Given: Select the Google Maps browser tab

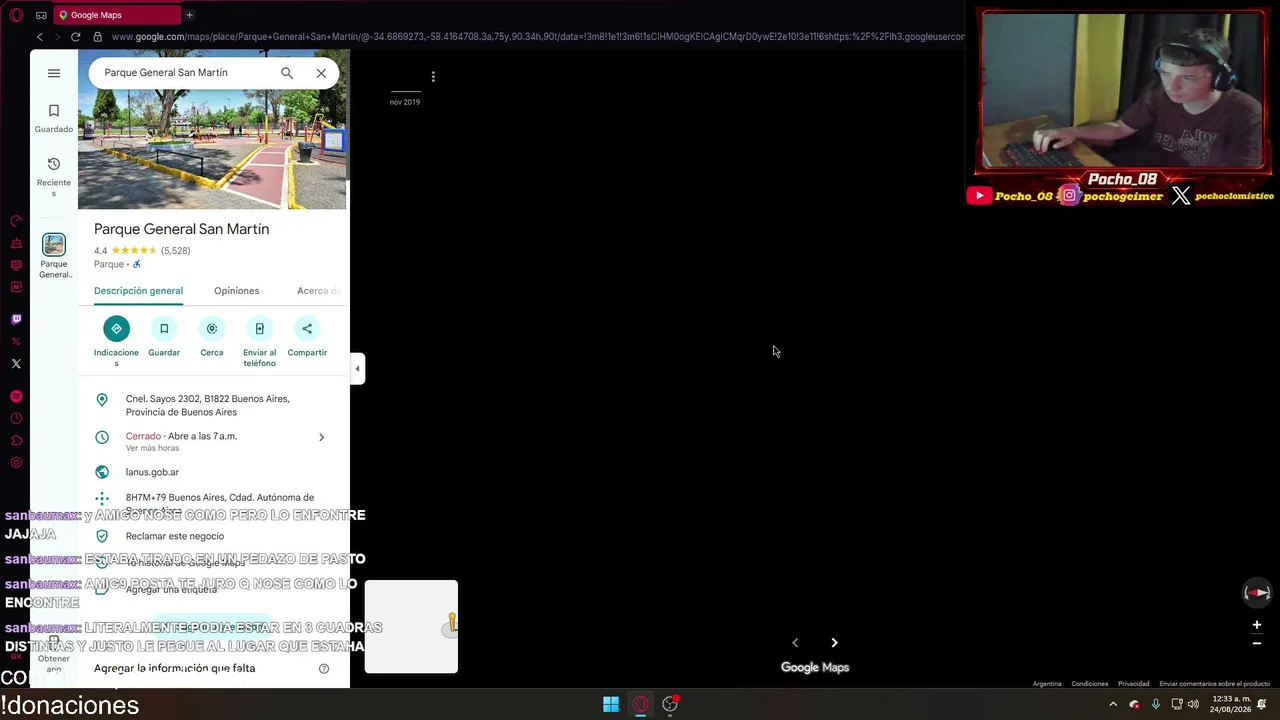Looking at the screenshot, I should point(117,15).
